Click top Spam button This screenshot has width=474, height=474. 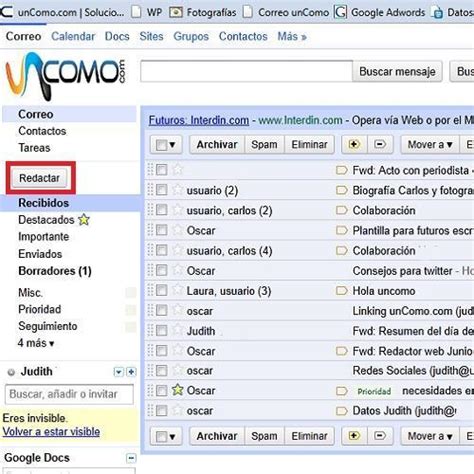point(264,144)
